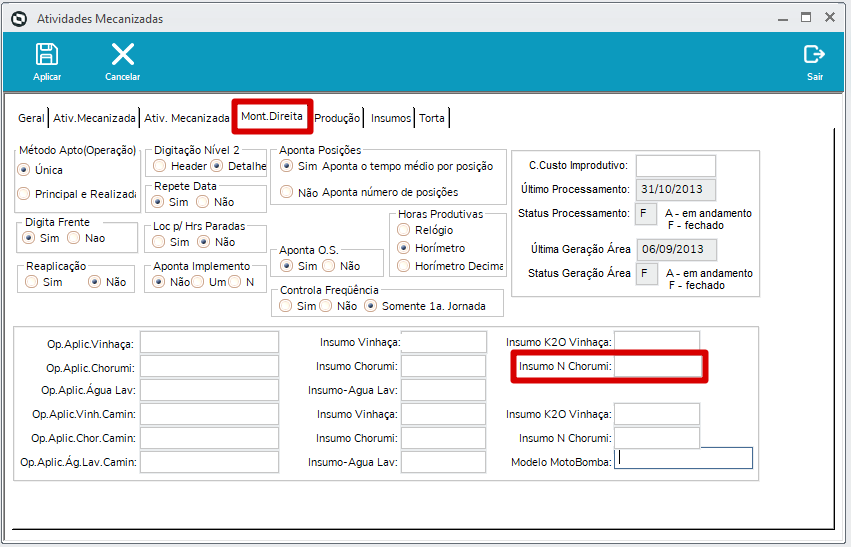Screen dimensions: 851x547
Task: Choose Horímetro under Horas Produtivas
Action: [404, 247]
